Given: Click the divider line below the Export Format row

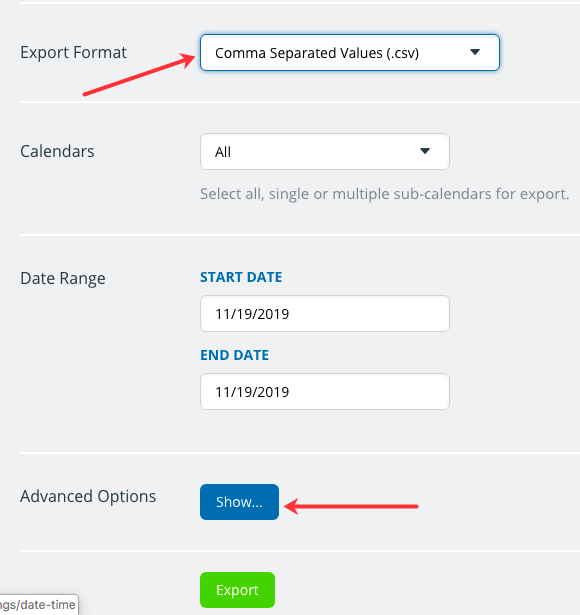Looking at the screenshot, I should click(300, 102).
